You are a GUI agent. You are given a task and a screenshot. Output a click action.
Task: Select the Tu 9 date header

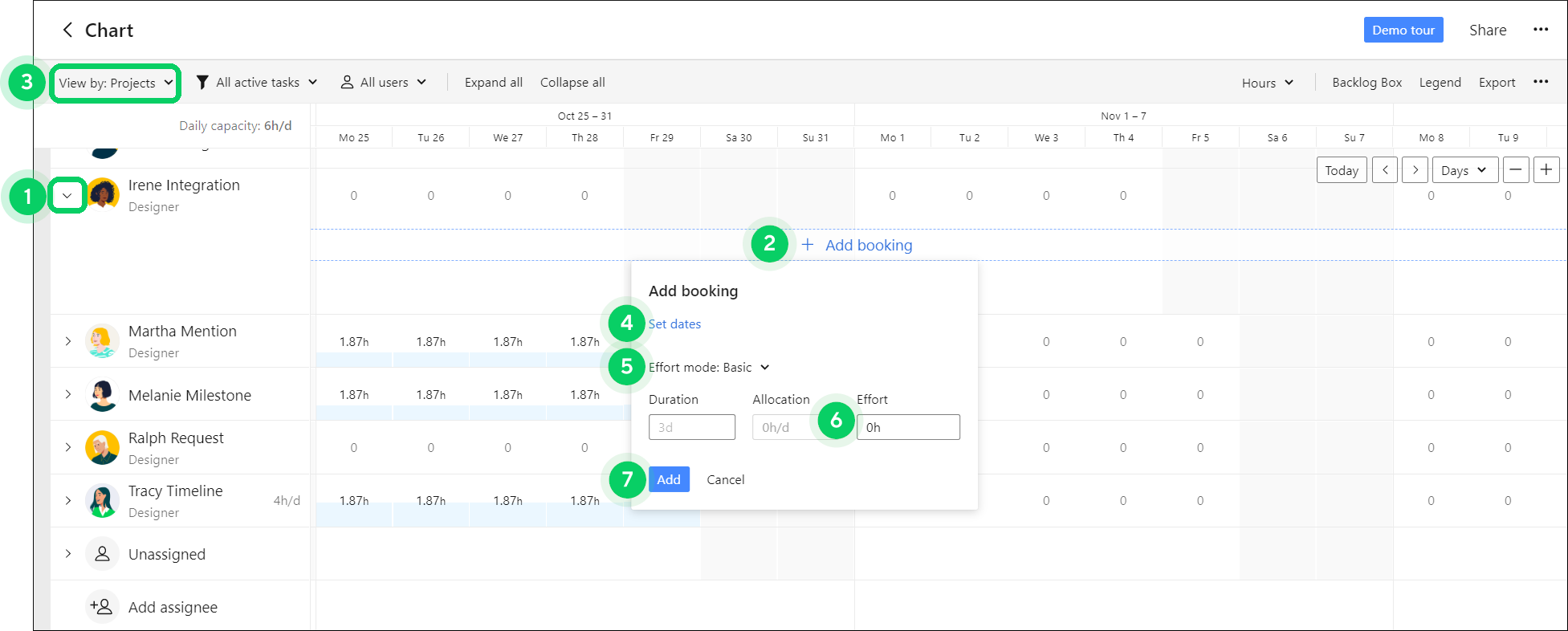point(1508,138)
